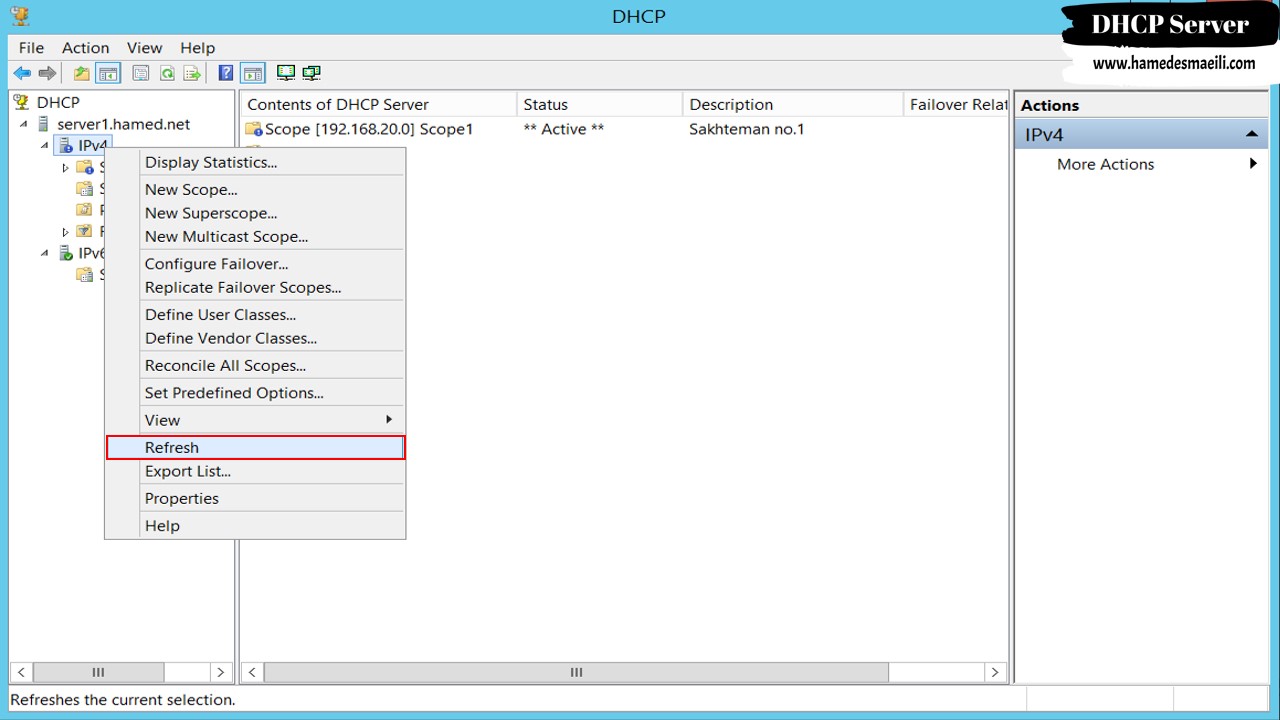
Task: Collapse the server1.hamed.net tree node
Action: pyautogui.click(x=24, y=124)
